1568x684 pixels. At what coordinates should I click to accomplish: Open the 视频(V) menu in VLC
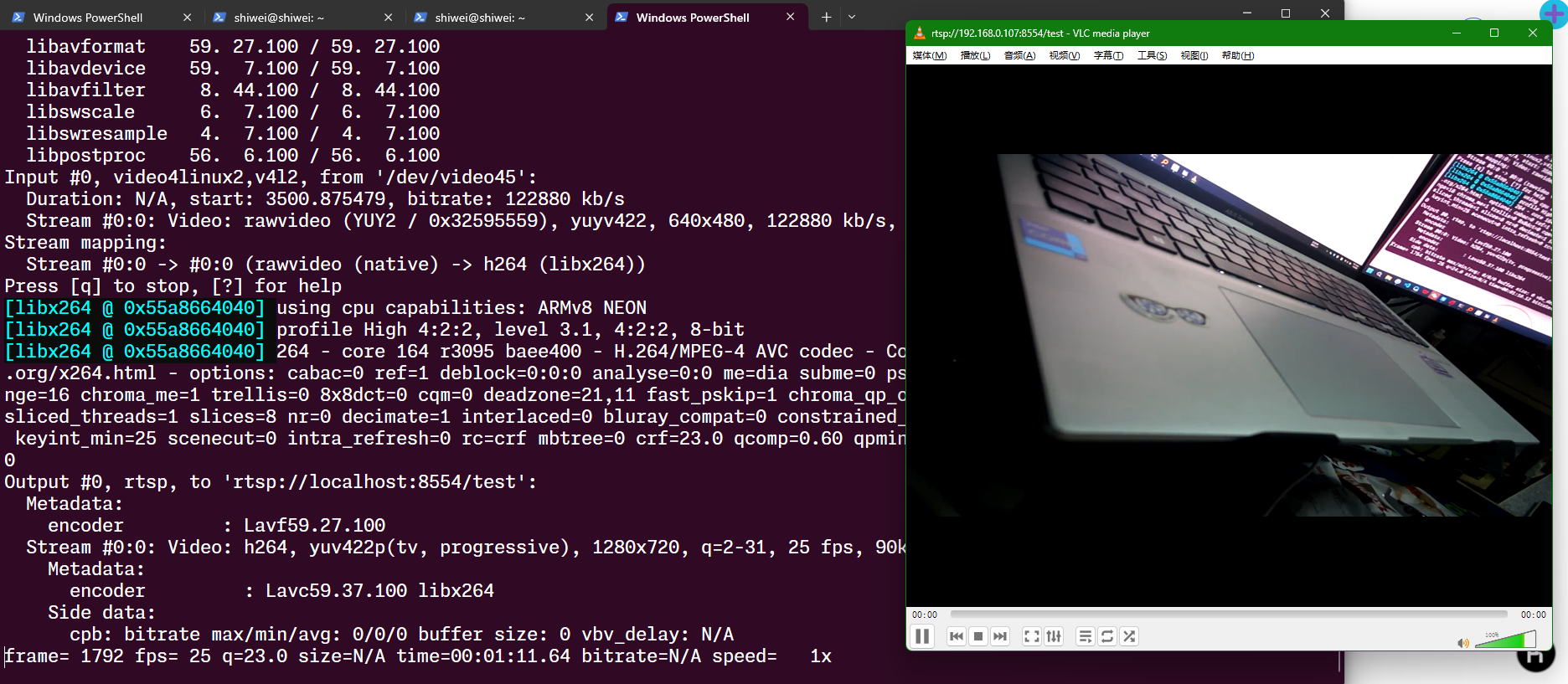tap(1065, 55)
